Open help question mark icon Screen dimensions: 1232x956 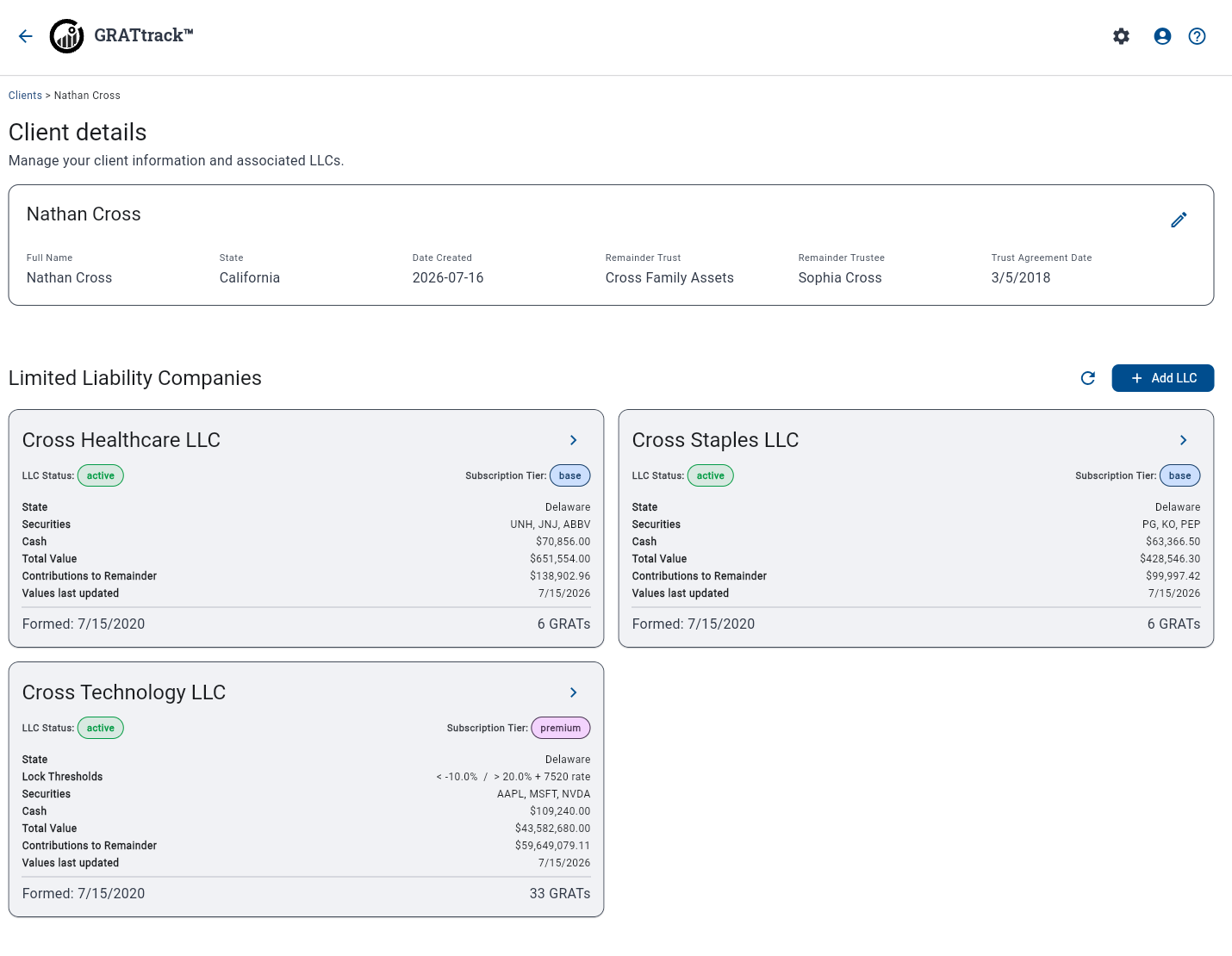click(1197, 36)
